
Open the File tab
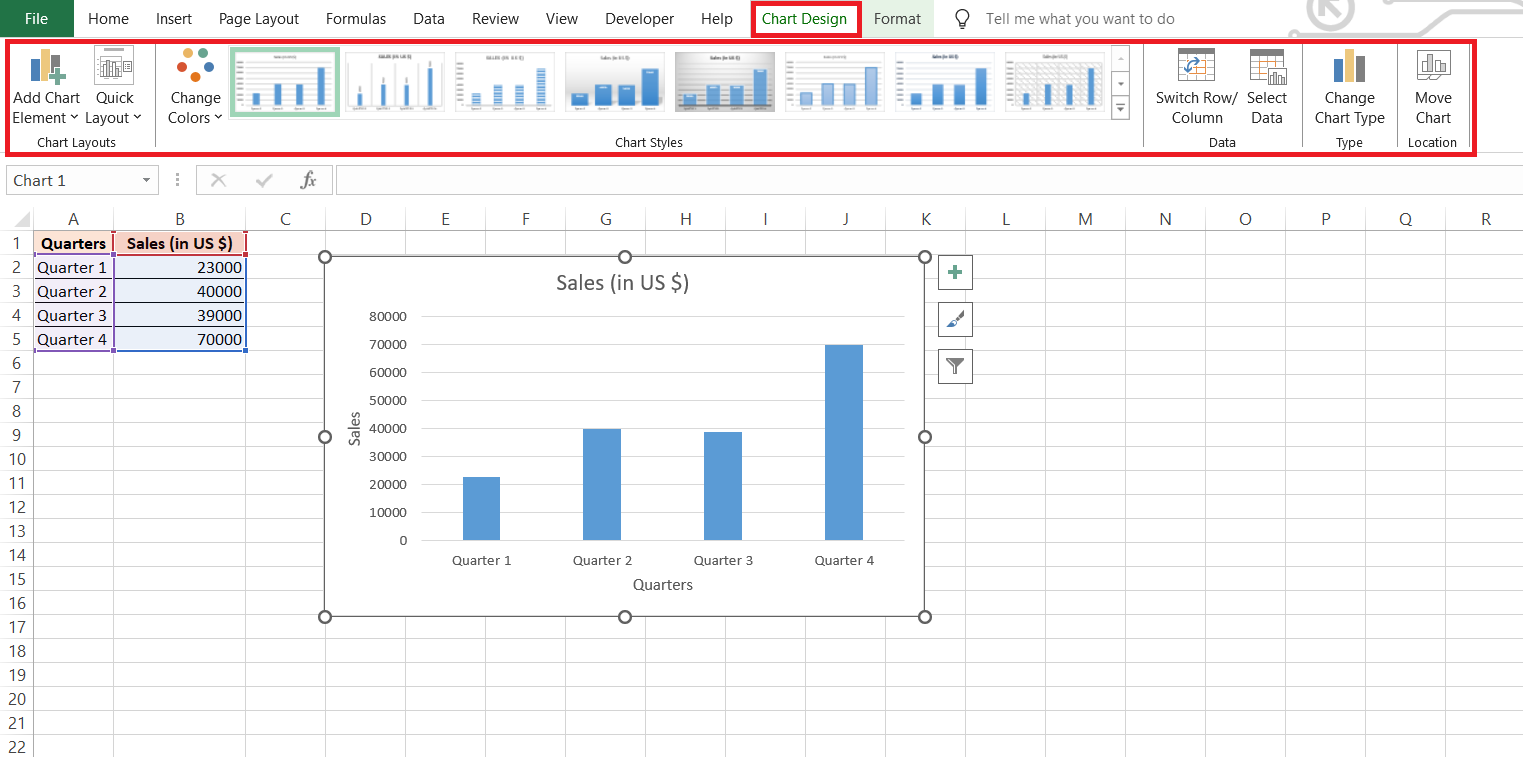click(36, 19)
